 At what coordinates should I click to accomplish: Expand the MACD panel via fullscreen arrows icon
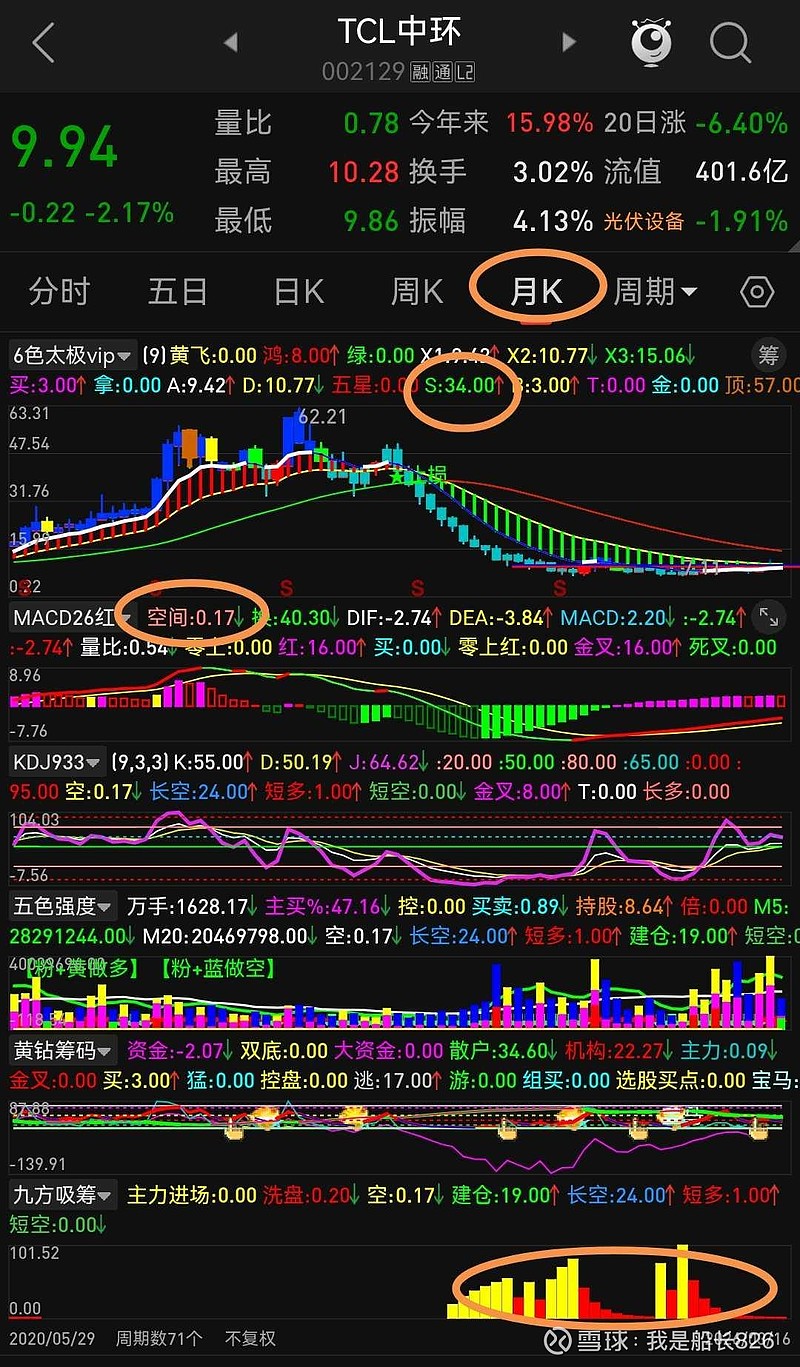[x=768, y=617]
